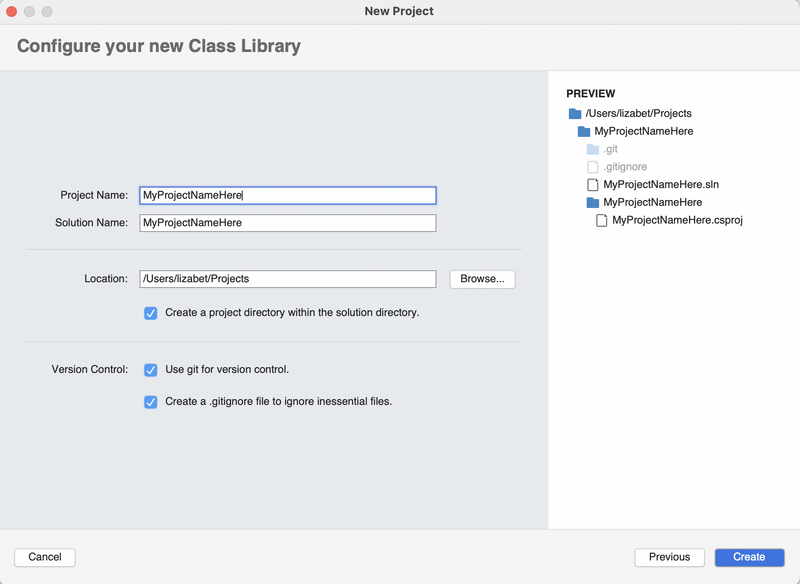Toggle 'Create a project directory within the solution directory' checkbox

click(x=151, y=313)
